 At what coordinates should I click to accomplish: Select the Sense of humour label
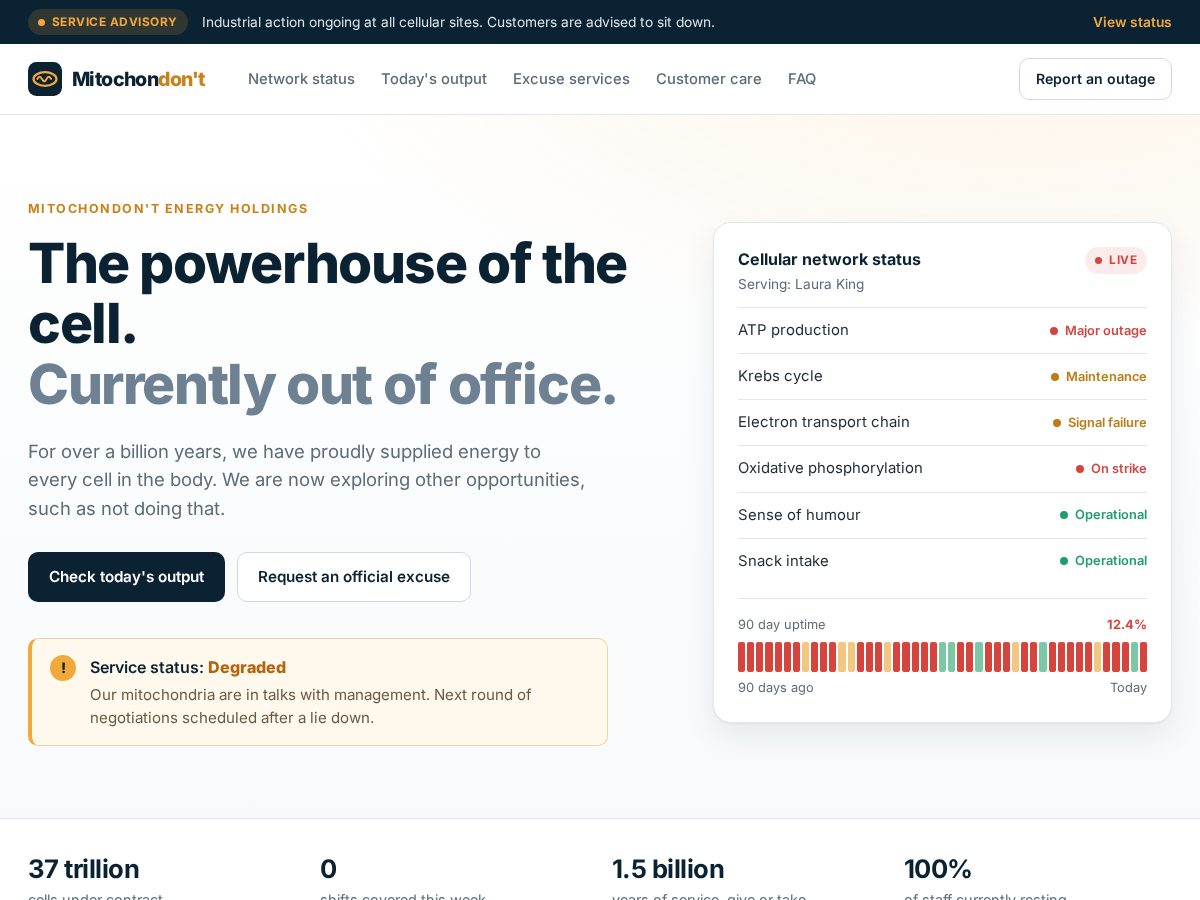(x=799, y=515)
